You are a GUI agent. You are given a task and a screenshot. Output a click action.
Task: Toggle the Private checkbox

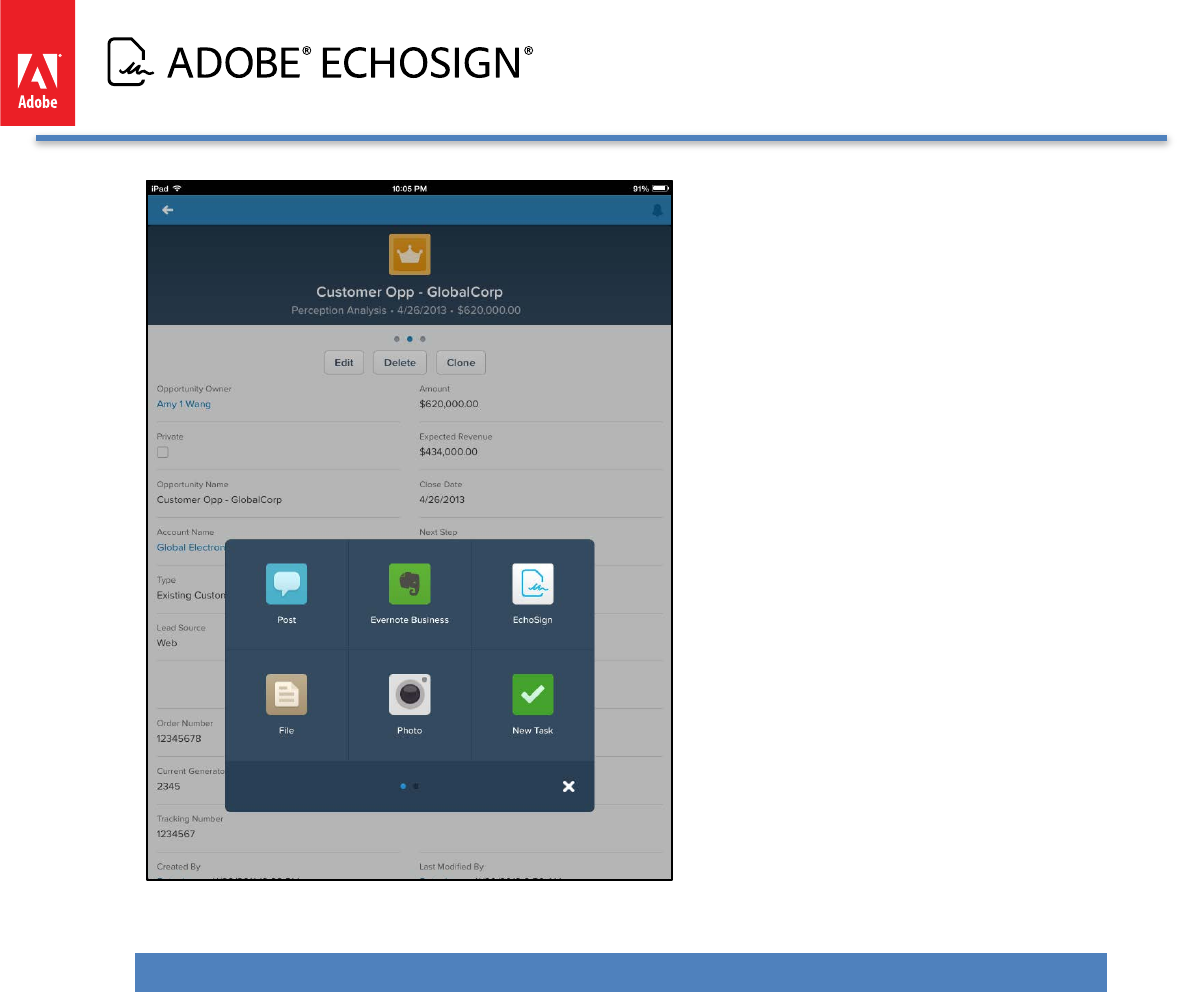pos(163,452)
